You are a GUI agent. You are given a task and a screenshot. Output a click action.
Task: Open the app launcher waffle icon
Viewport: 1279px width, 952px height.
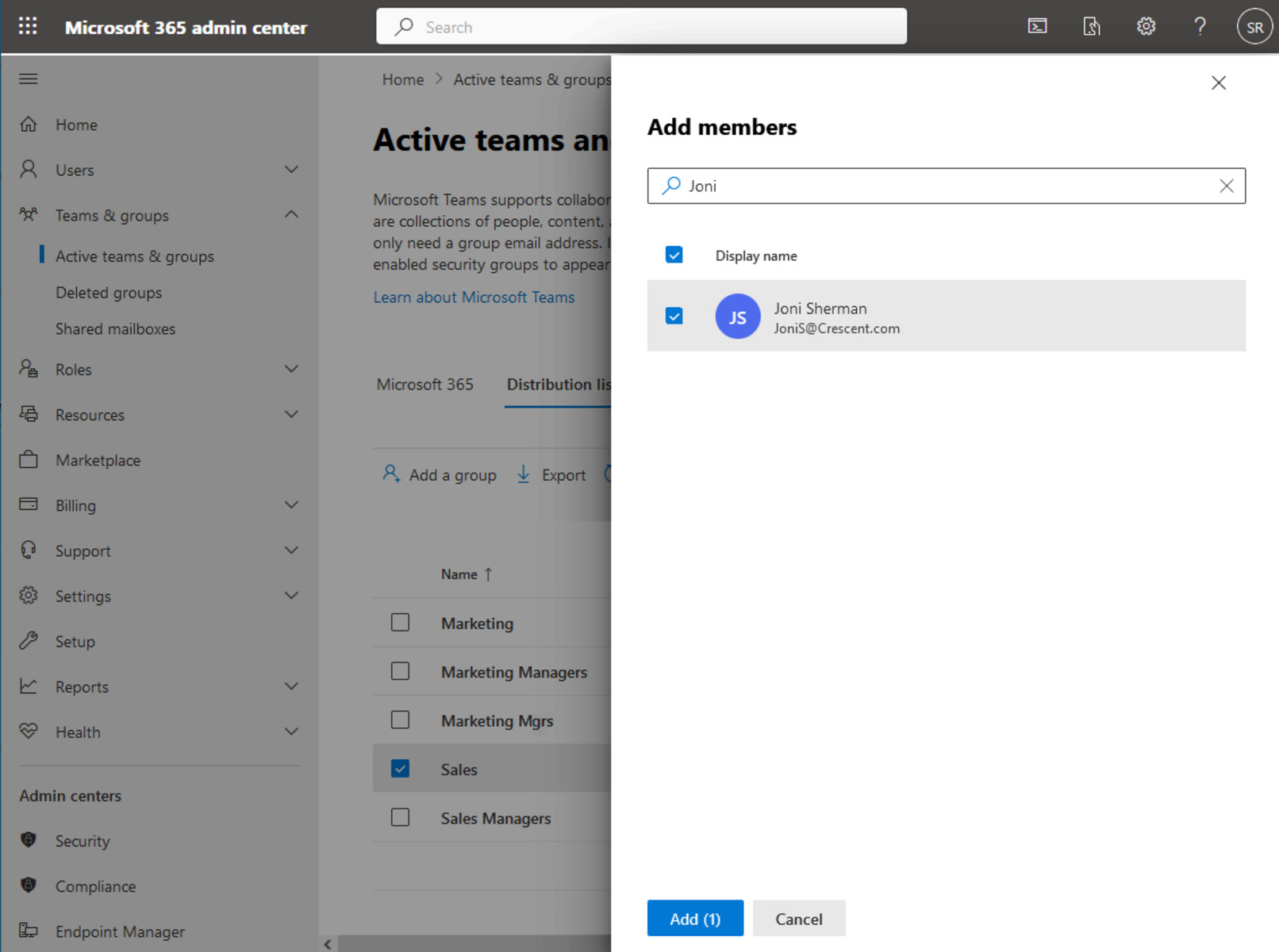point(28,26)
